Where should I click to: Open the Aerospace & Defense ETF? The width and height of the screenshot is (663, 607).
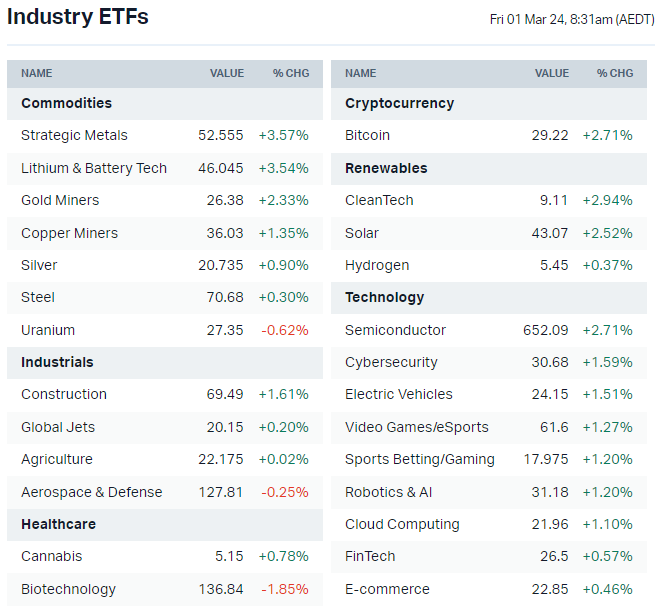[x=91, y=492]
